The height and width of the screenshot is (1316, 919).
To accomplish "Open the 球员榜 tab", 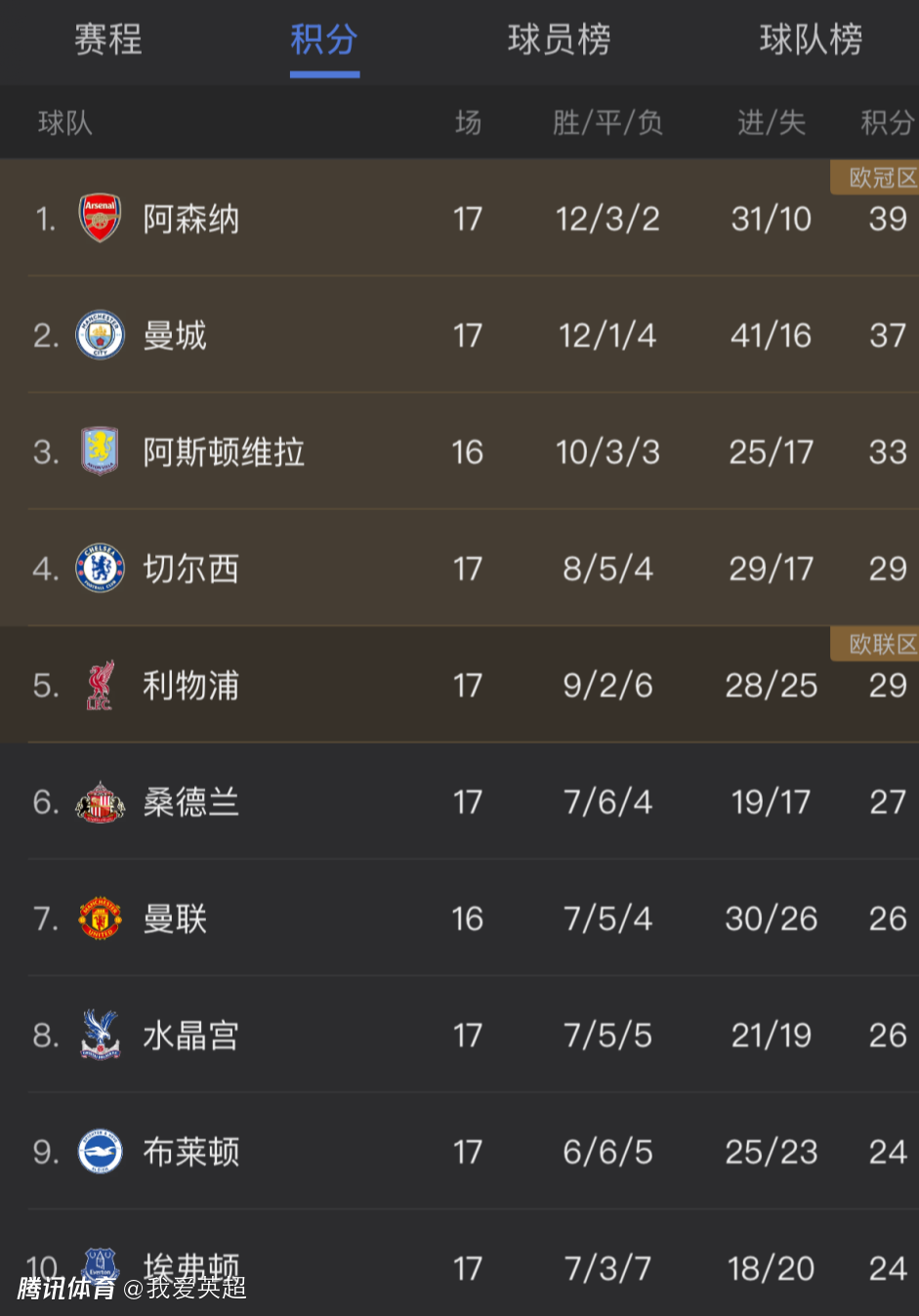I will (x=559, y=40).
